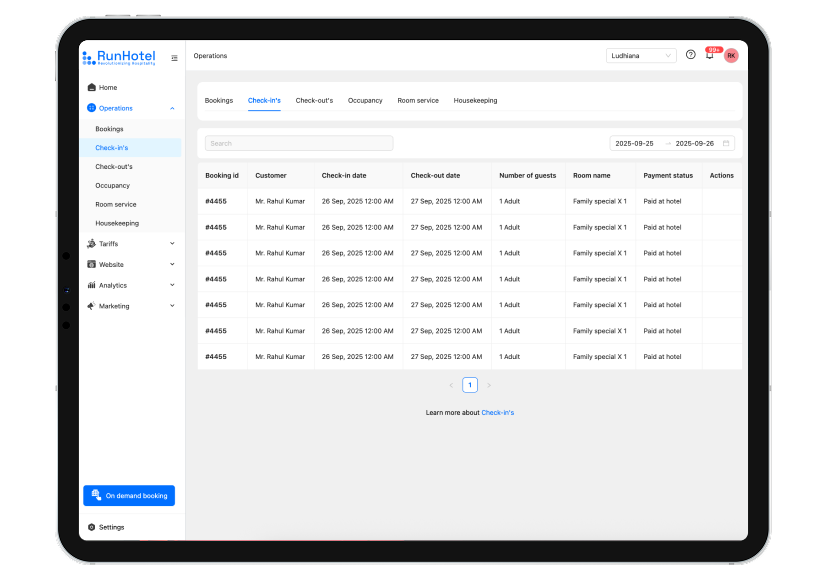This screenshot has height=582, width=828.
Task: Collapse the Operations menu chevron
Action: (172, 108)
